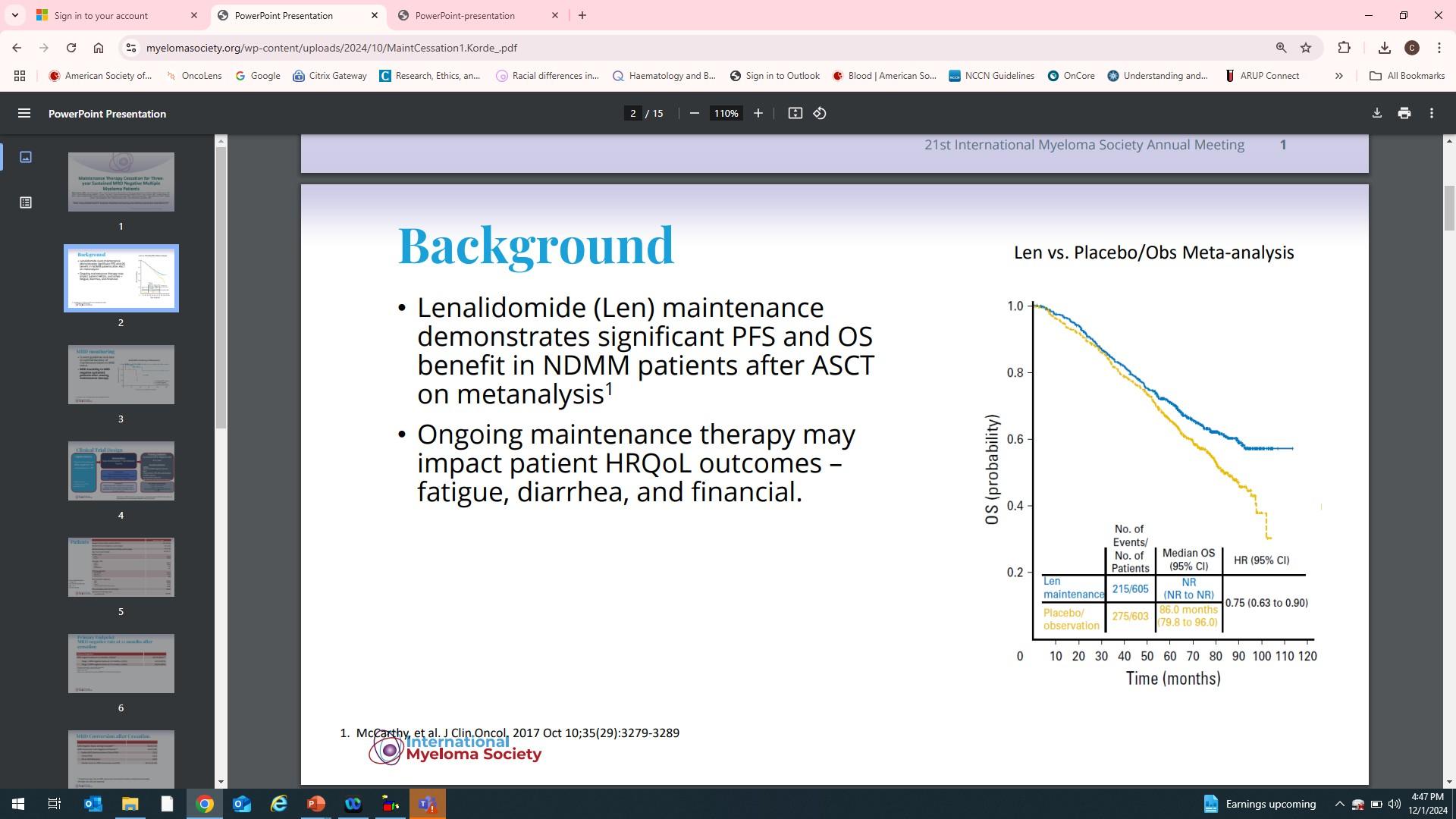Image resolution: width=1456 pixels, height=819 pixels.
Task: Open the NCCN Guidelines bookmark
Action: tap(991, 76)
